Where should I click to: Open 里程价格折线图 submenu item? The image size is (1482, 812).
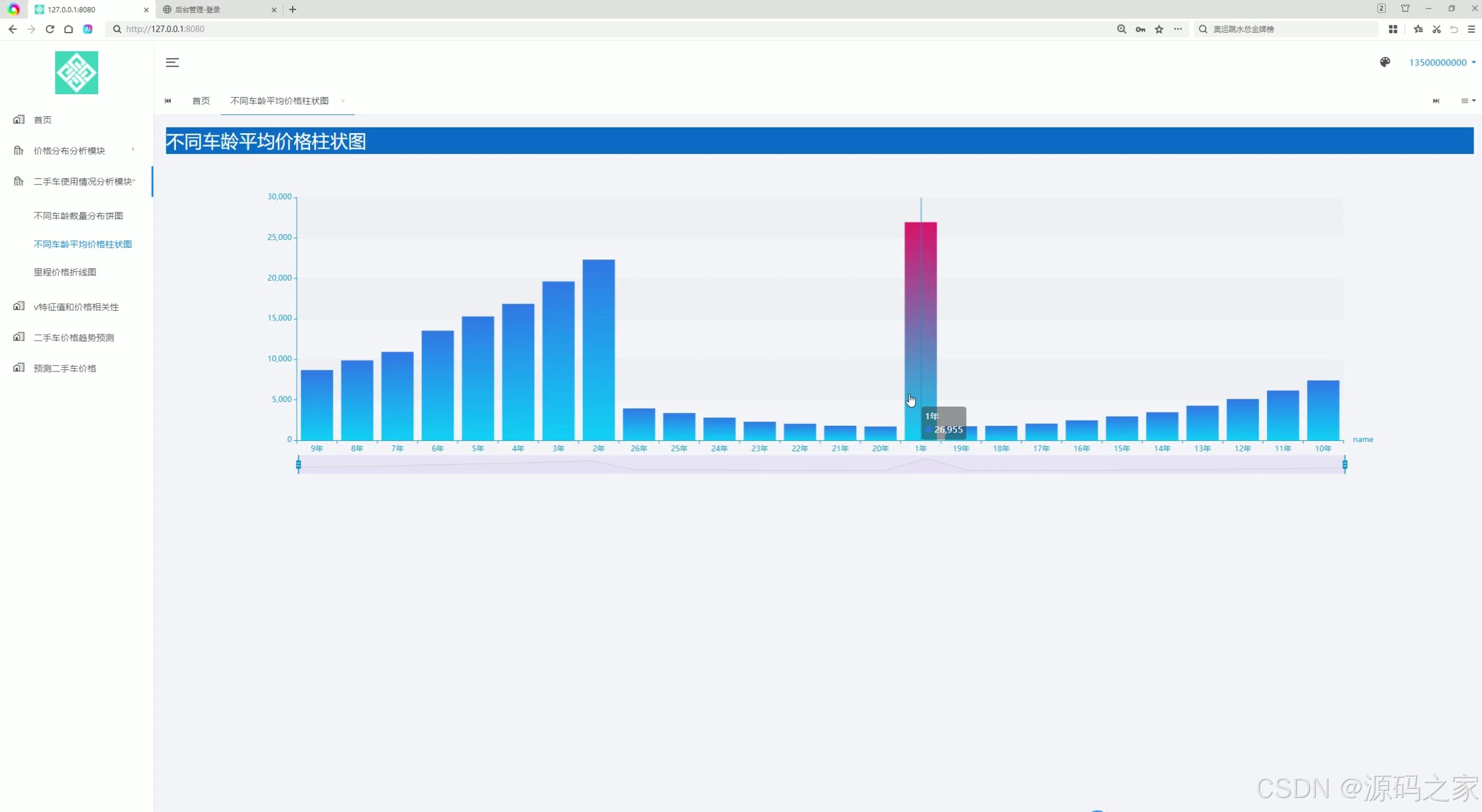tap(65, 272)
